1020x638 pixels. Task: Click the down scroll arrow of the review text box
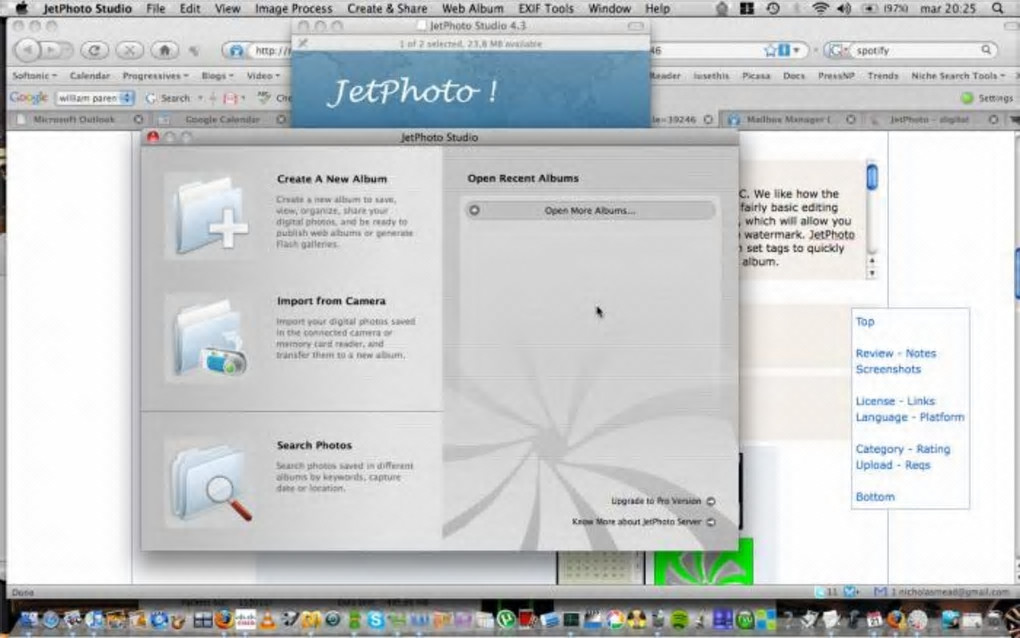click(872, 273)
